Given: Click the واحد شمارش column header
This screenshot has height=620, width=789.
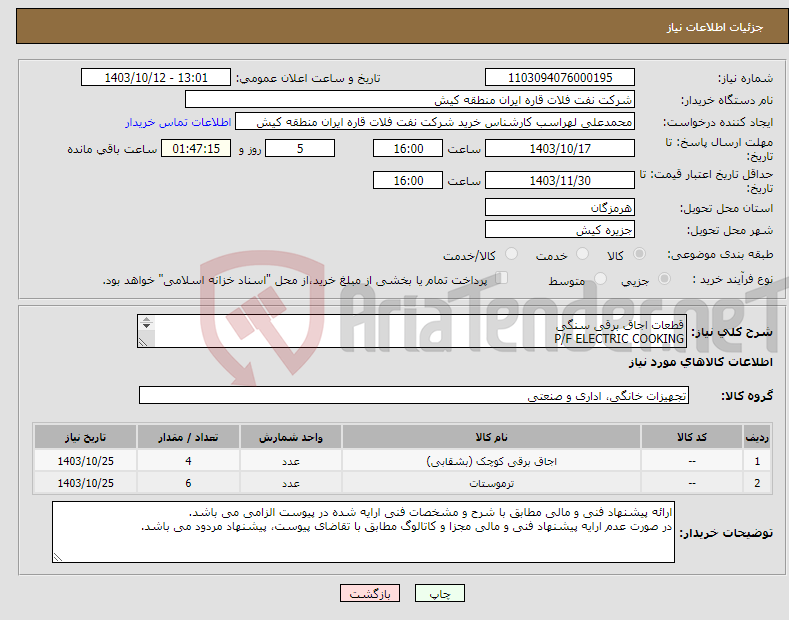Looking at the screenshot, I should tap(291, 437).
